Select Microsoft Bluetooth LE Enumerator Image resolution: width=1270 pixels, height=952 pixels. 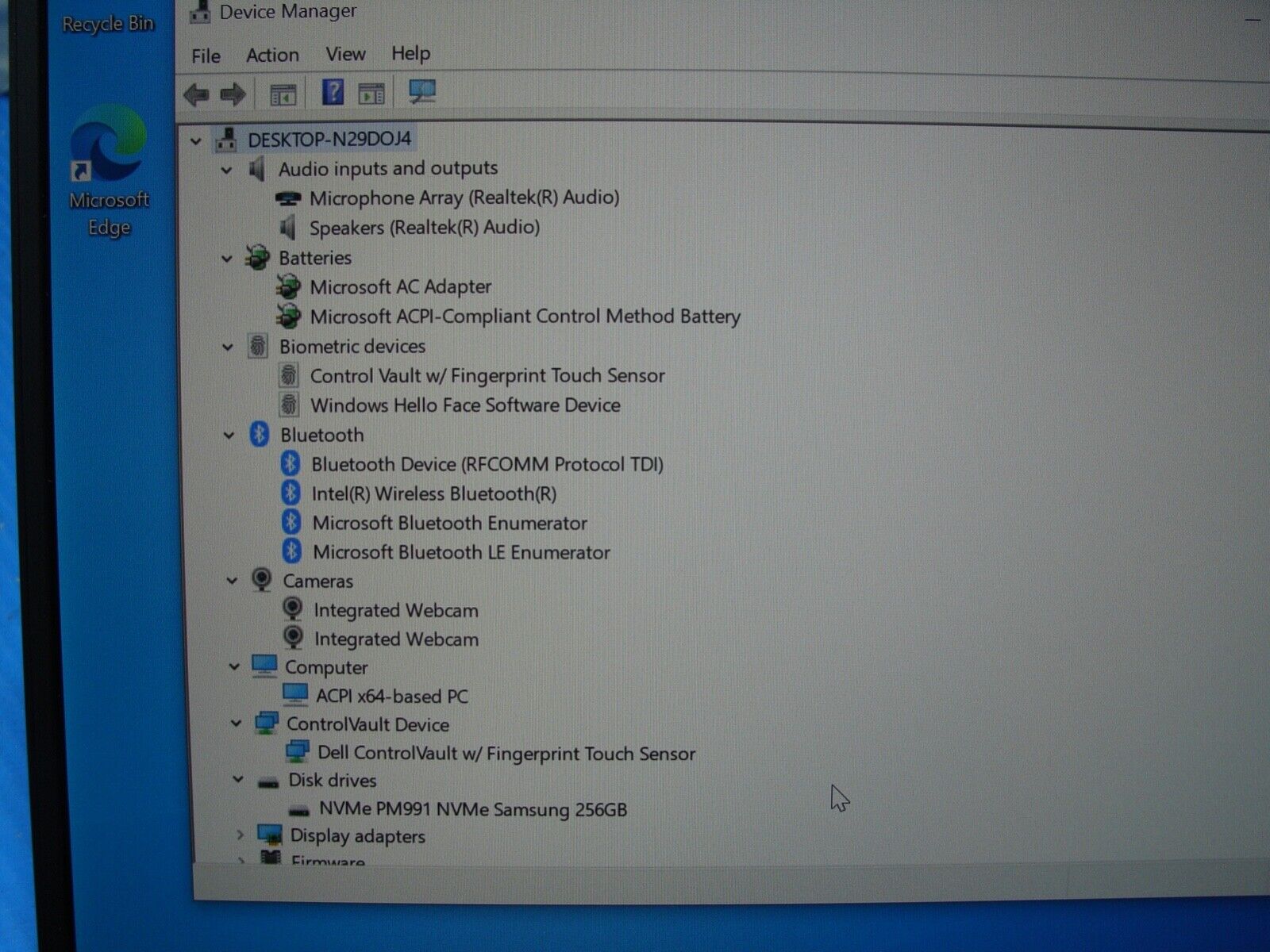461,552
